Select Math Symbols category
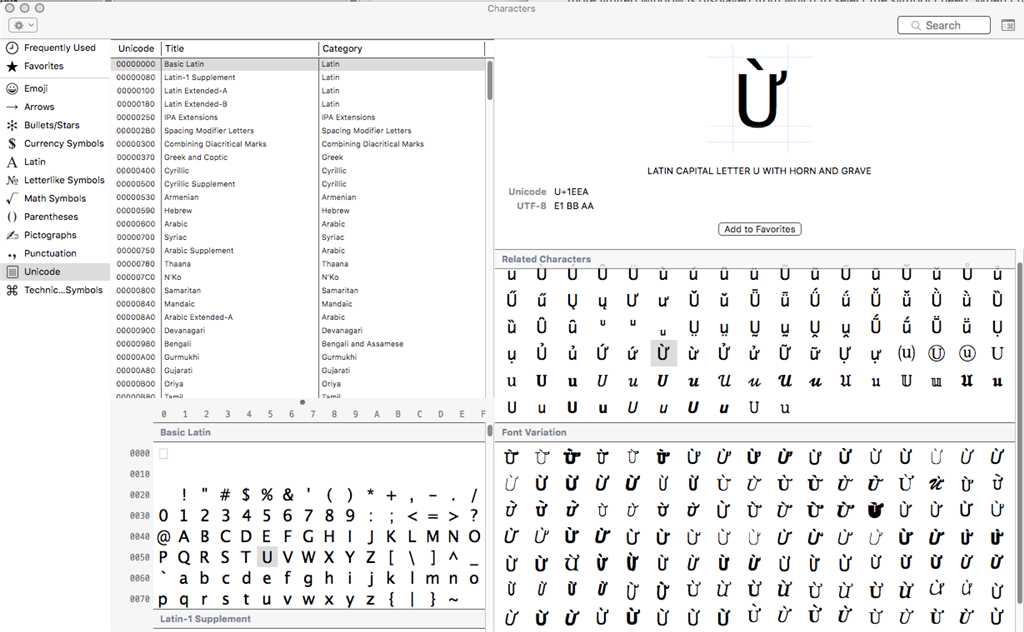The image size is (1024, 632). click(54, 198)
